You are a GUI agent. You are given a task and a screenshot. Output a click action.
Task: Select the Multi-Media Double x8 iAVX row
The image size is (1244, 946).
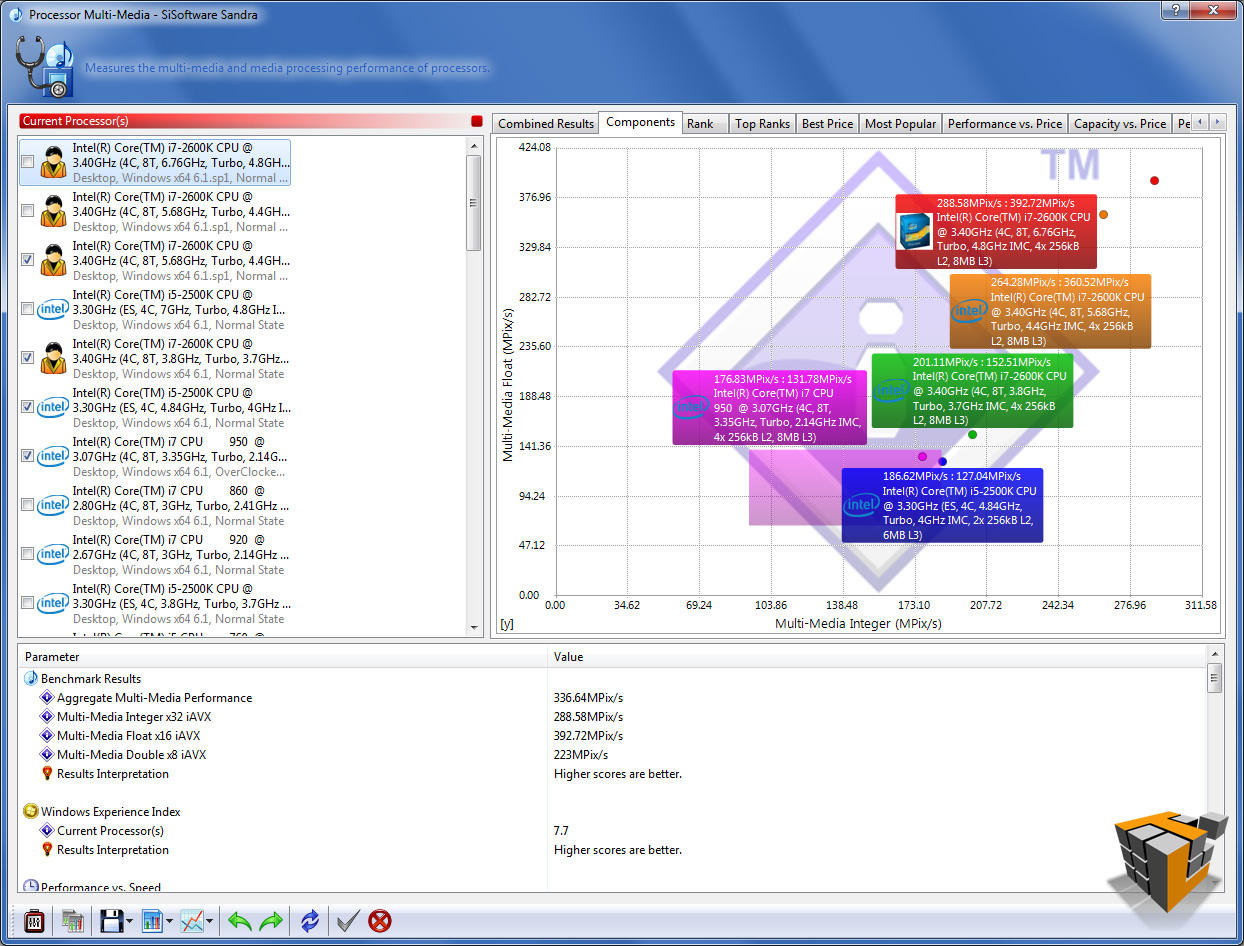point(614,755)
